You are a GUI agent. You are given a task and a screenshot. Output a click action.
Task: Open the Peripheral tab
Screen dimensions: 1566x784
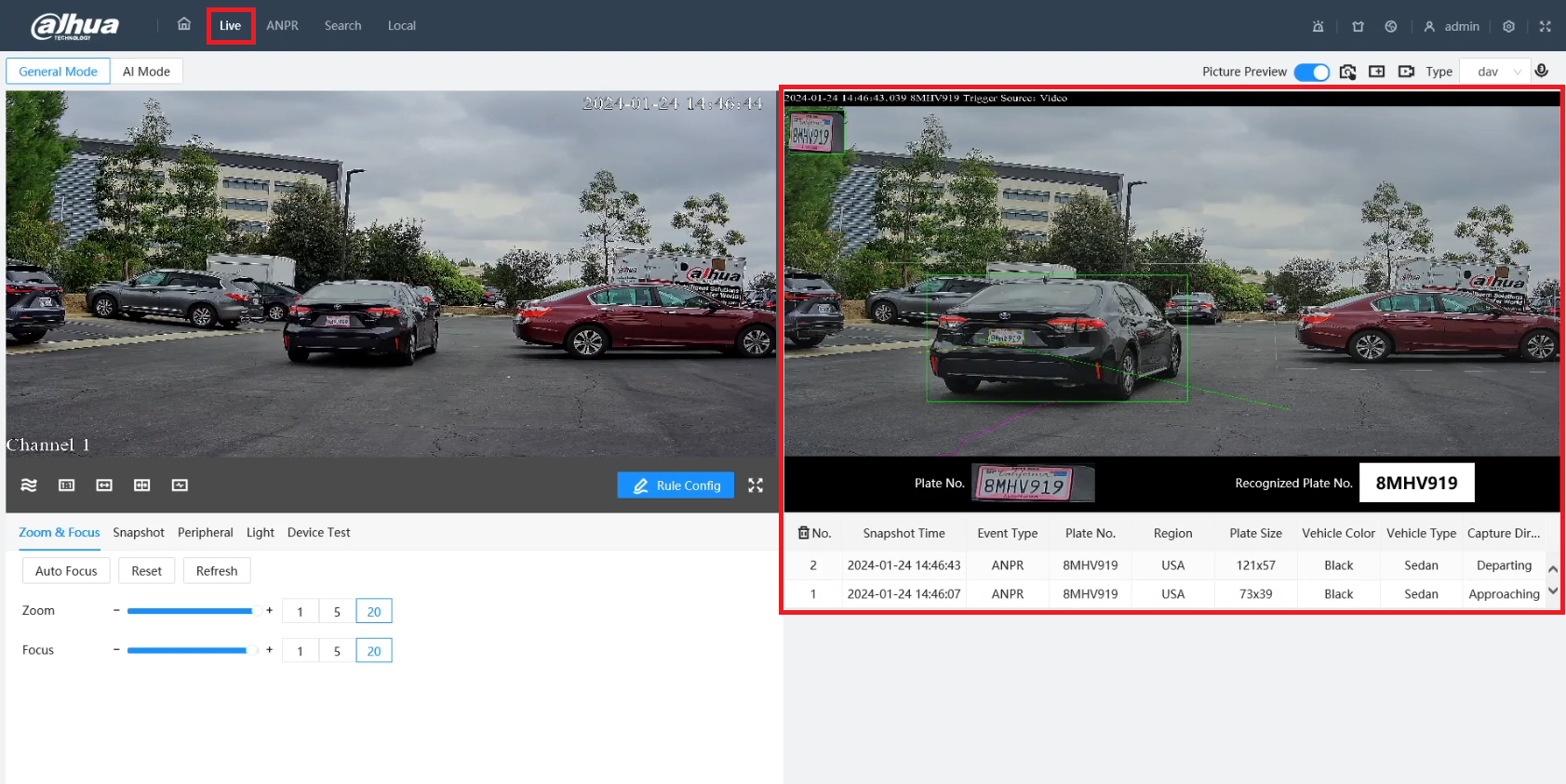click(206, 533)
